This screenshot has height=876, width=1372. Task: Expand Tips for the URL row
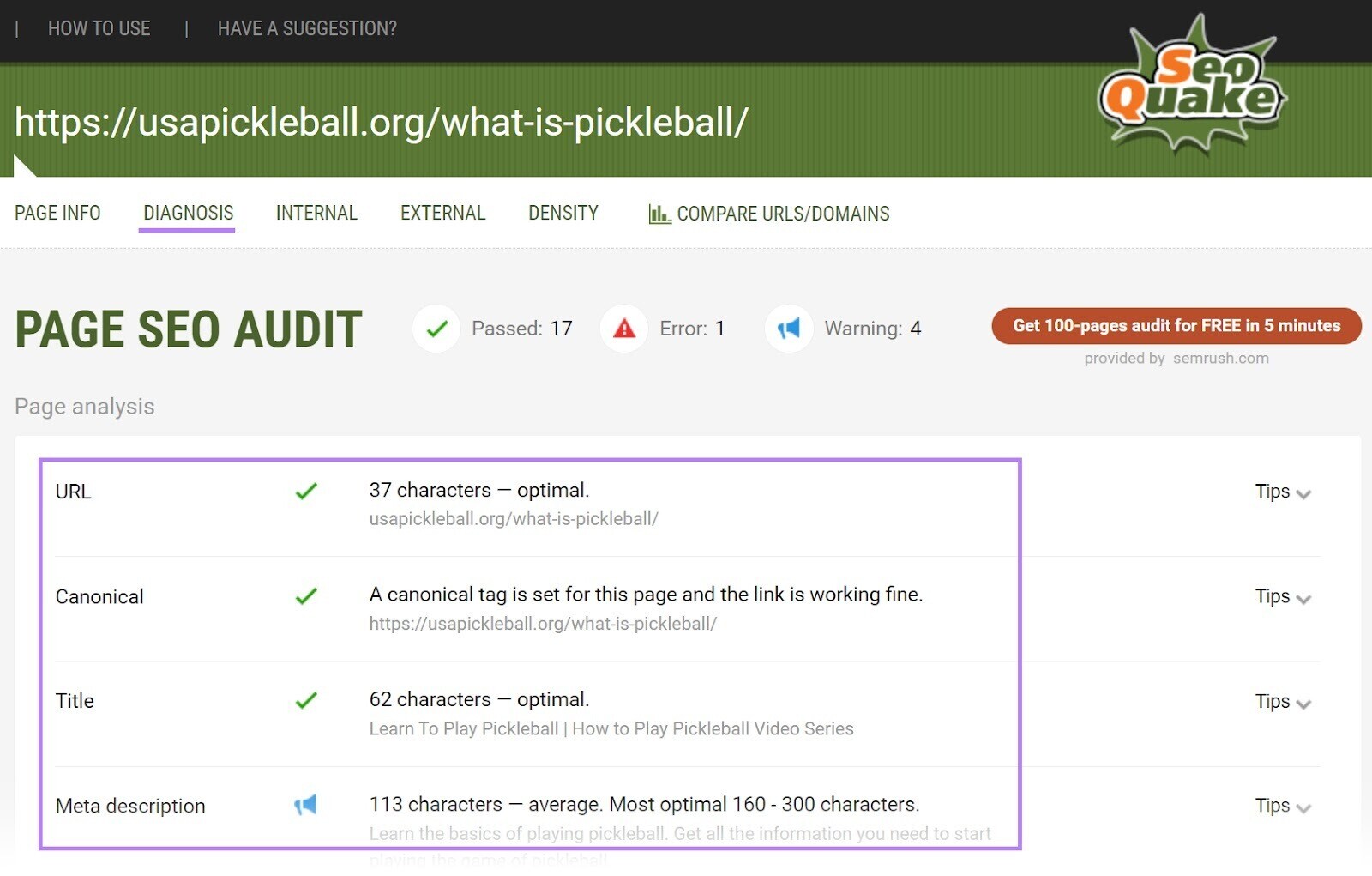coord(1282,492)
